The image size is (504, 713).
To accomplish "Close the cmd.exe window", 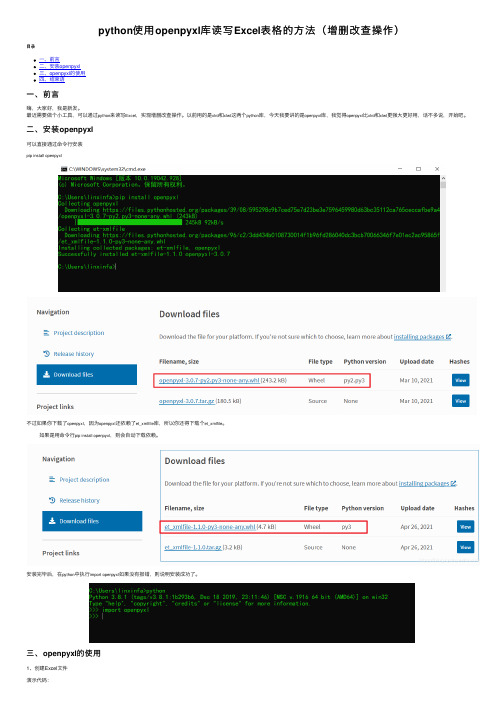I will (x=437, y=169).
